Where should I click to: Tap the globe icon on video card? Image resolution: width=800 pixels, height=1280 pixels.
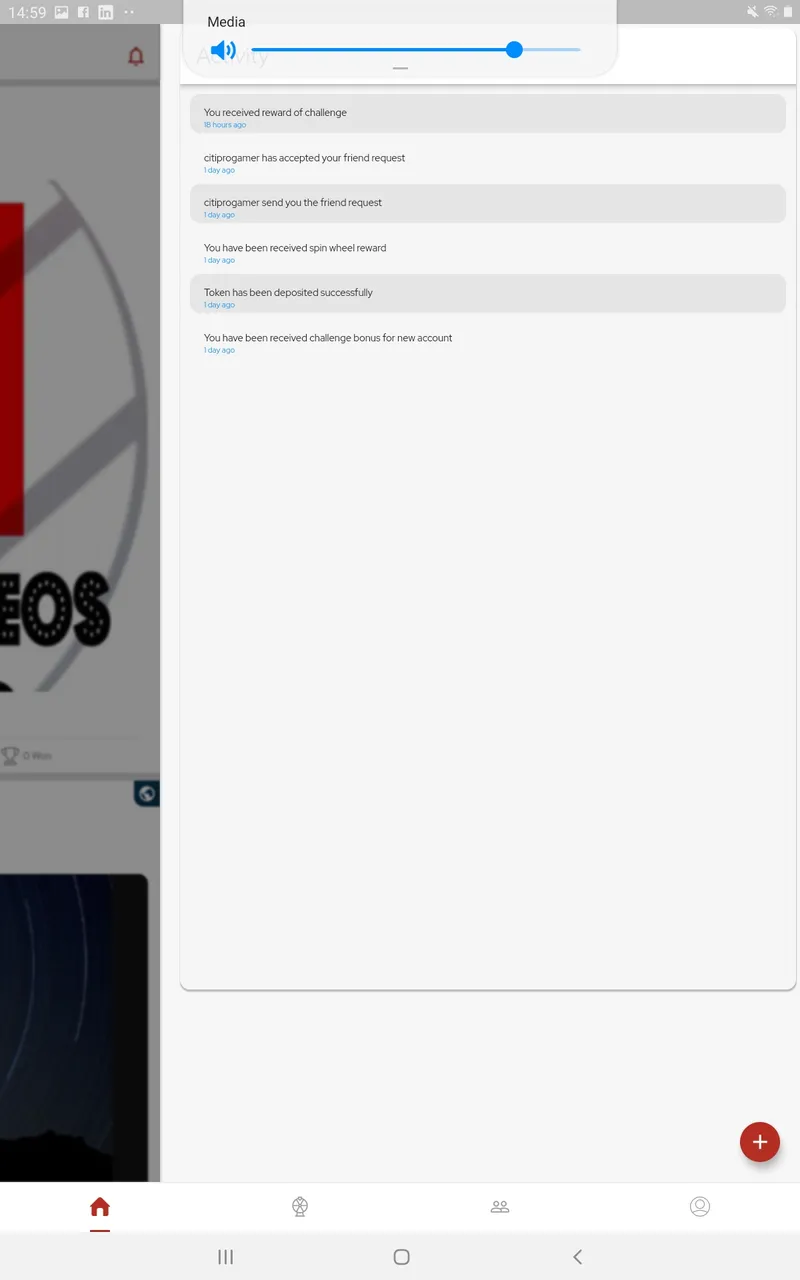(x=147, y=795)
